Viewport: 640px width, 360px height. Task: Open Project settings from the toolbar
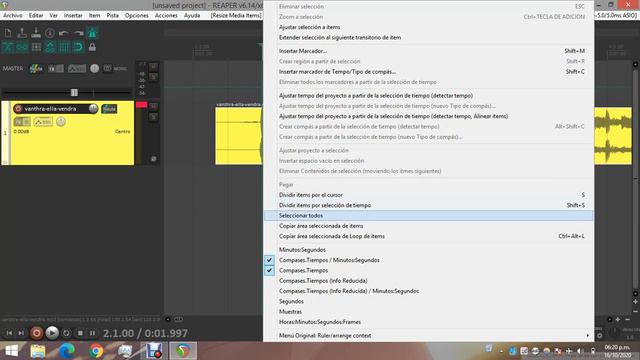pyautogui.click(x=50, y=33)
